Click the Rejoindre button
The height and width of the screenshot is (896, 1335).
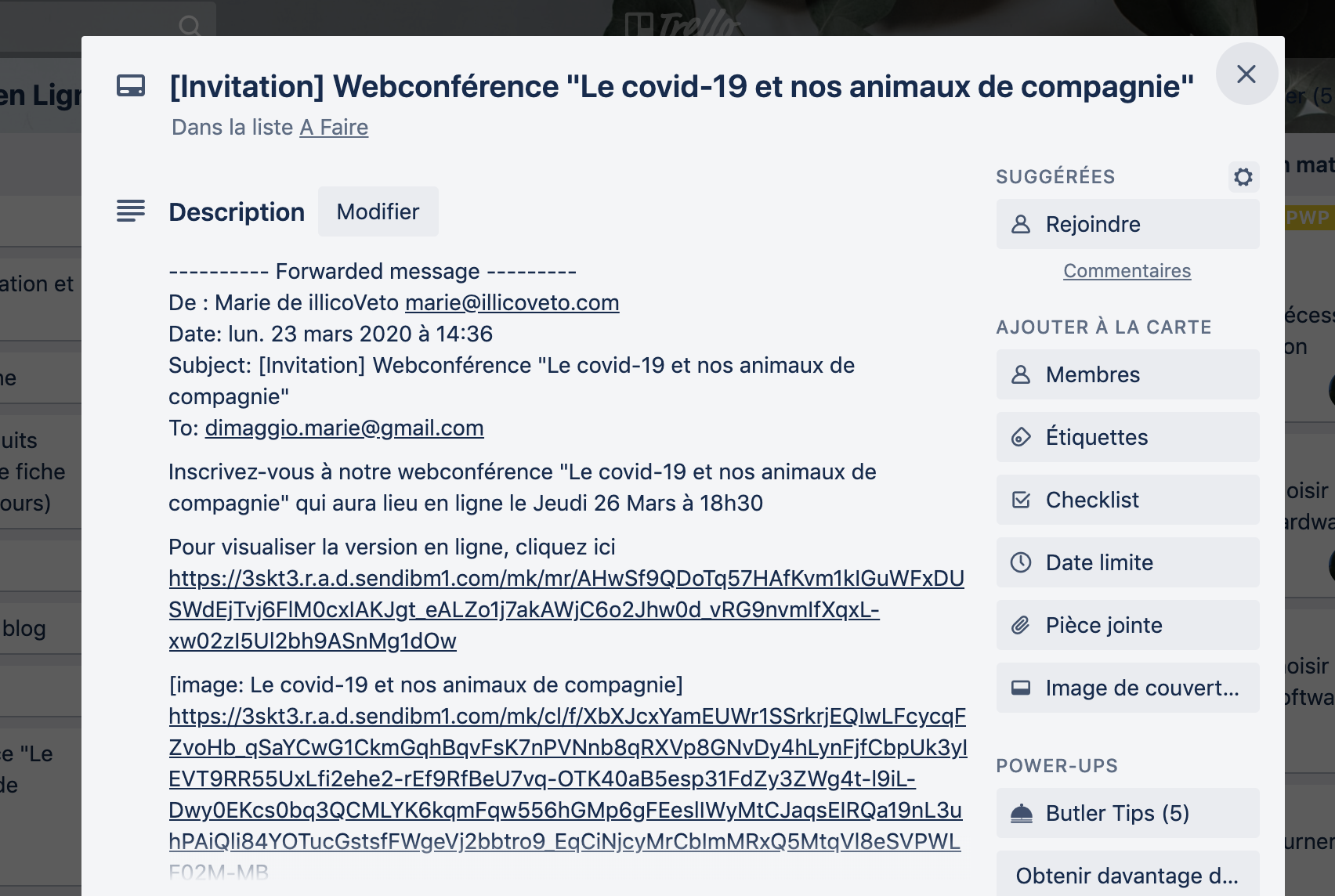pos(1127,225)
